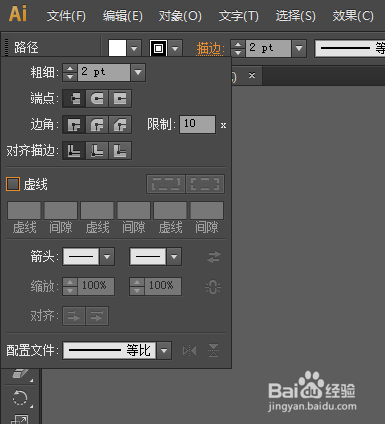Select the butt cap endpoint icon
The image size is (385, 424).
click(x=74, y=99)
